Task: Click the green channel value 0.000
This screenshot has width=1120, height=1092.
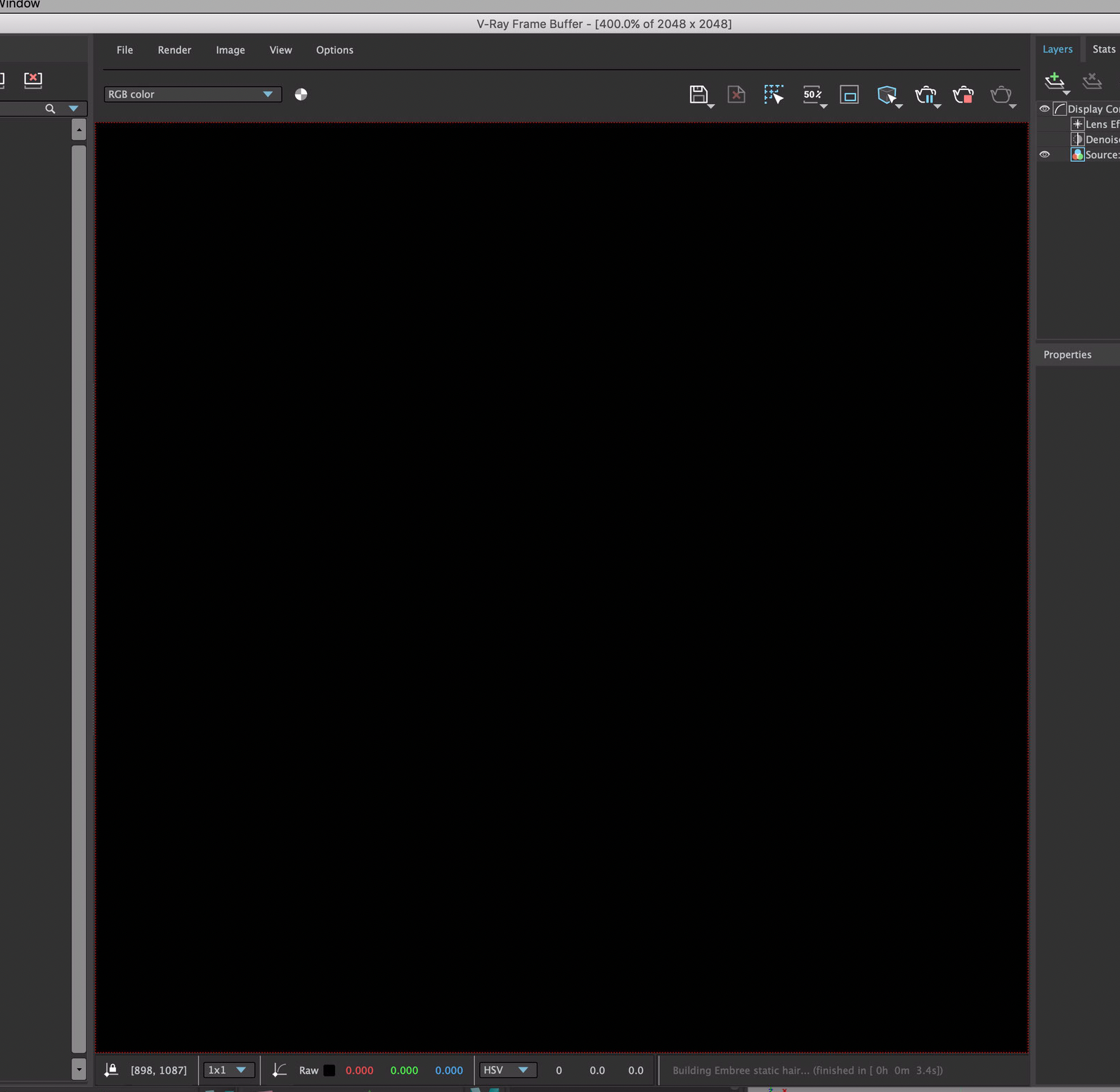Action: click(x=404, y=1070)
